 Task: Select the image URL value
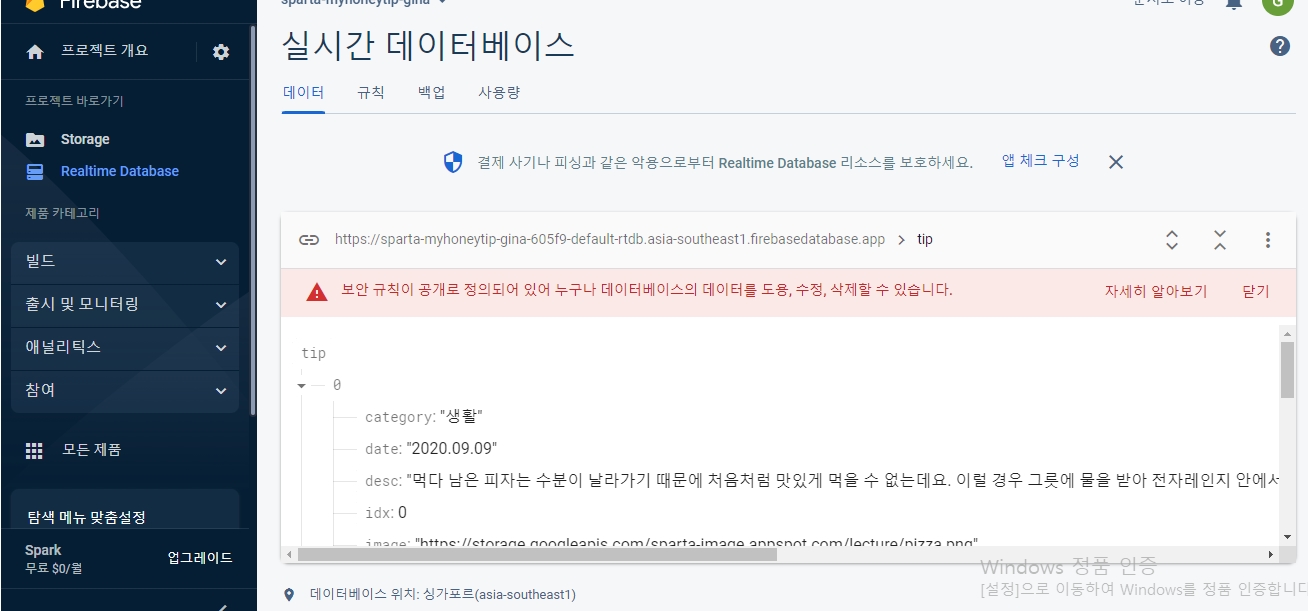[696, 543]
